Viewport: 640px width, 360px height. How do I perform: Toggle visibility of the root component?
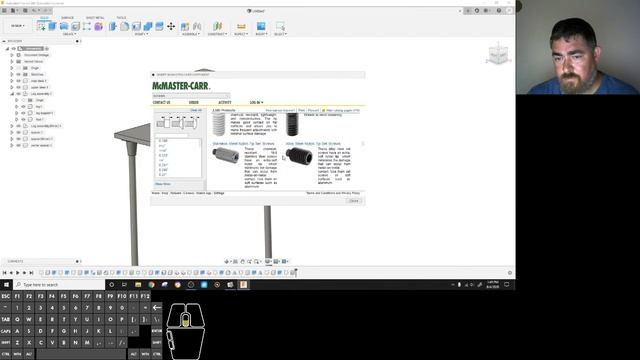13,49
